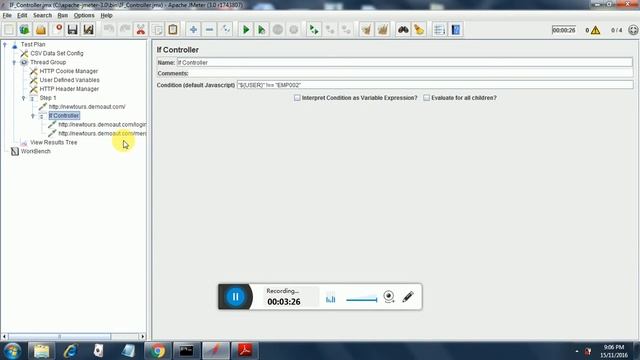The width and height of the screenshot is (640, 360).
Task: Click the Stop test icon
Action: pyautogui.click(x=278, y=29)
